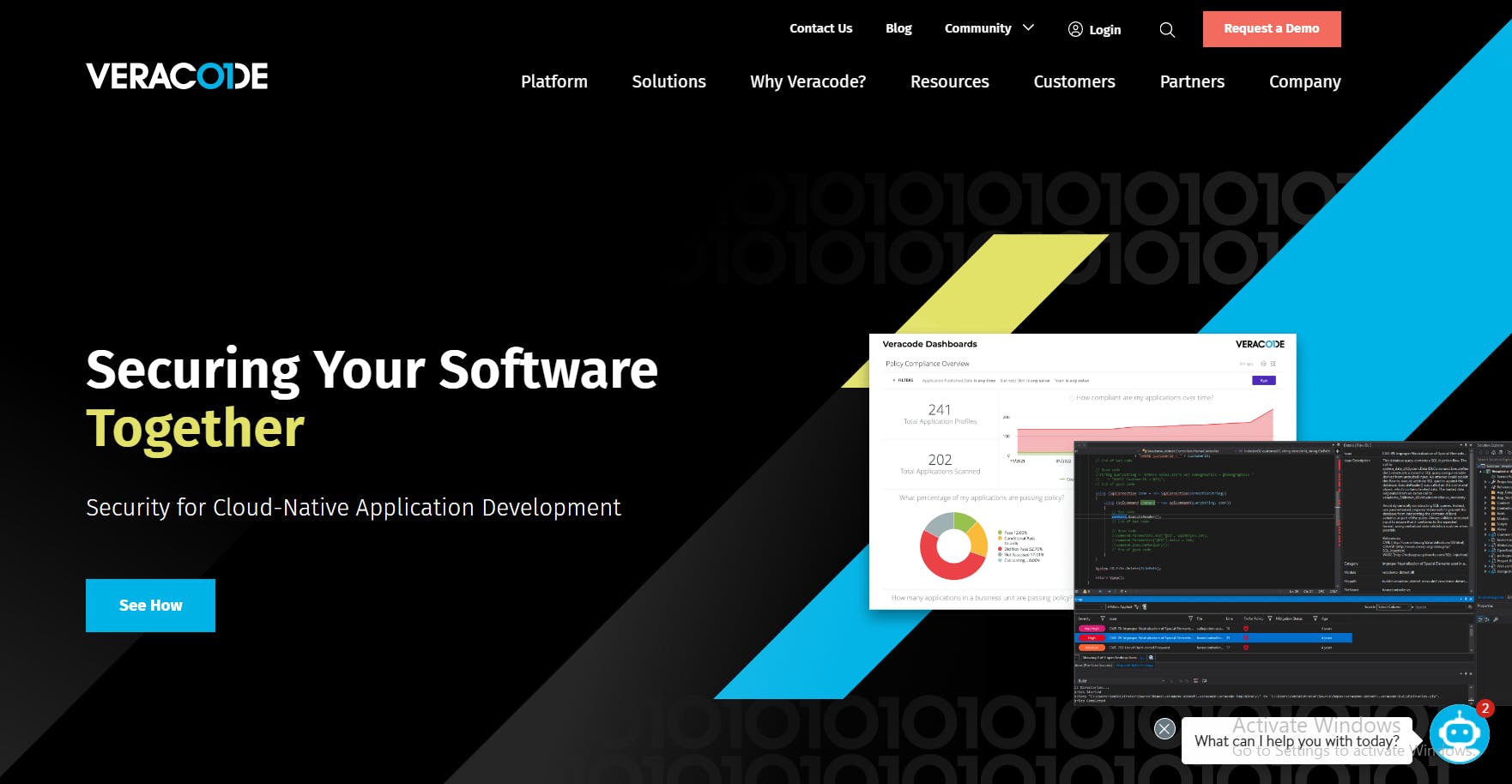Expand the Community dropdown chevron
The image size is (1512, 784).
(1028, 28)
